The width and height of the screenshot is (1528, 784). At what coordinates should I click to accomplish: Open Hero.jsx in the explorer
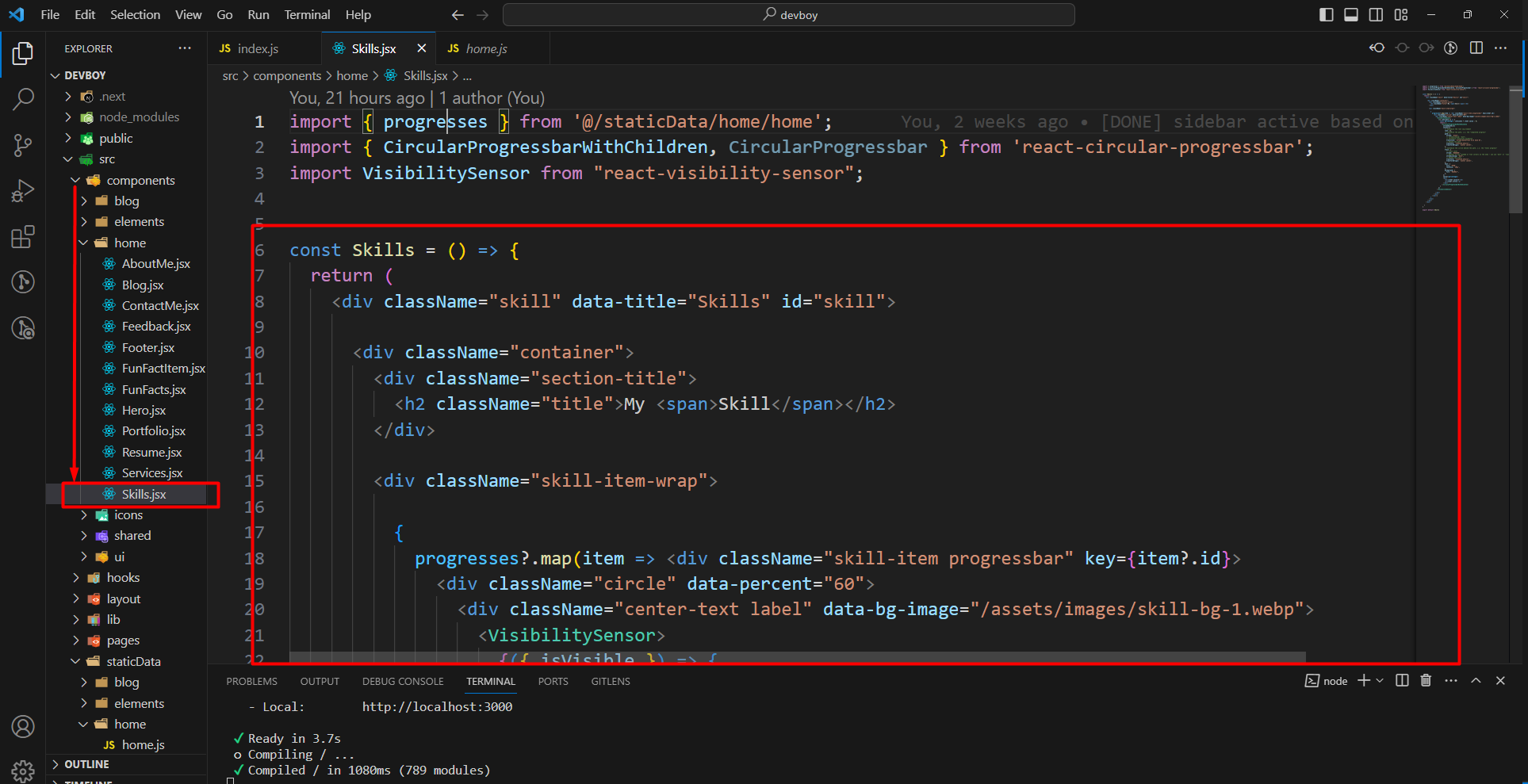click(144, 411)
